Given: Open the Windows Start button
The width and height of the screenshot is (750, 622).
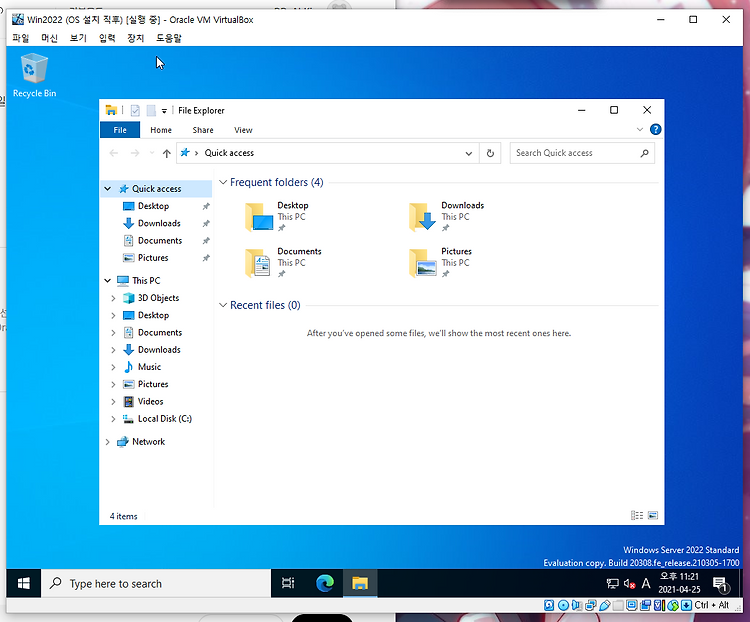Looking at the screenshot, I should pyautogui.click(x=23, y=583).
